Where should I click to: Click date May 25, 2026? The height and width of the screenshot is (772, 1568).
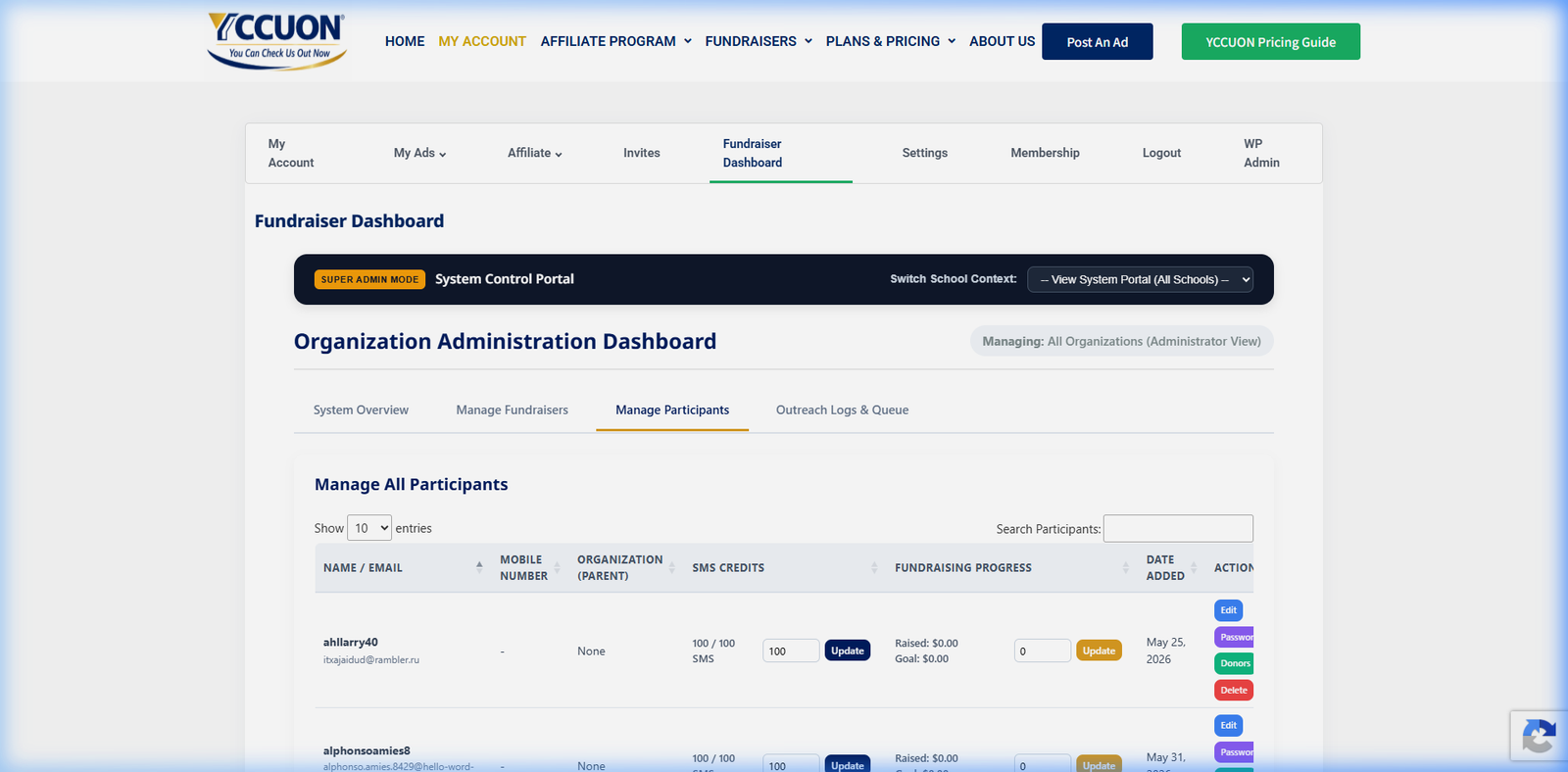coord(1166,651)
